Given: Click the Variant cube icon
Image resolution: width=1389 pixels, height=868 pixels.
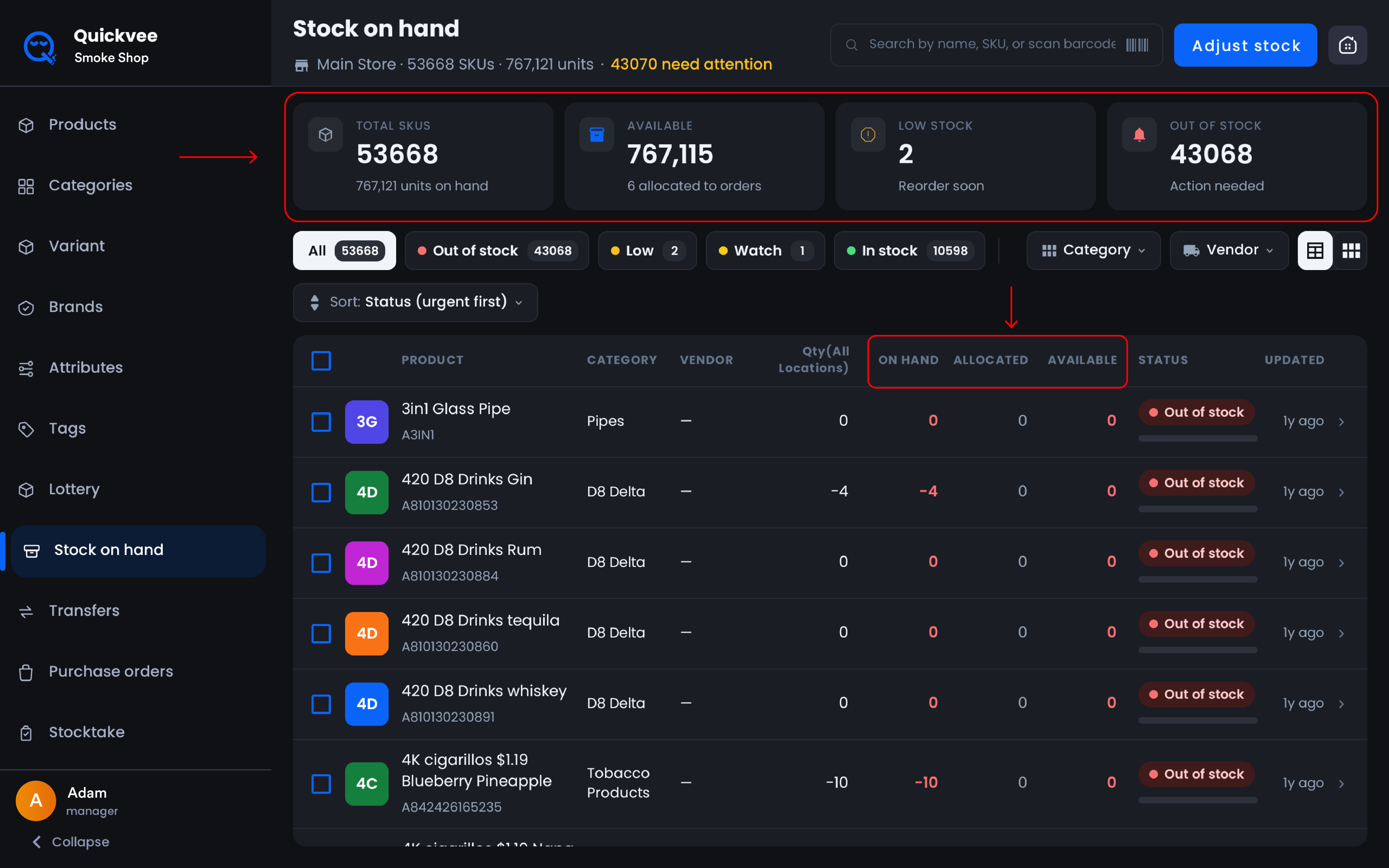Looking at the screenshot, I should click(x=26, y=247).
